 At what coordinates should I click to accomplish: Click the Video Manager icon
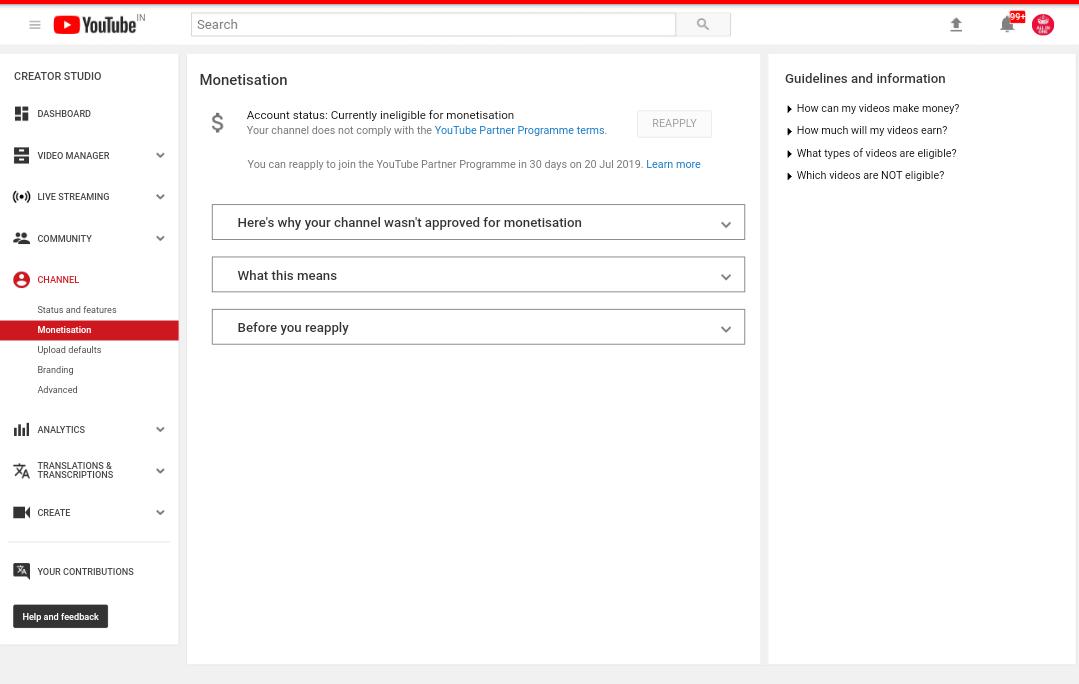coord(21,156)
